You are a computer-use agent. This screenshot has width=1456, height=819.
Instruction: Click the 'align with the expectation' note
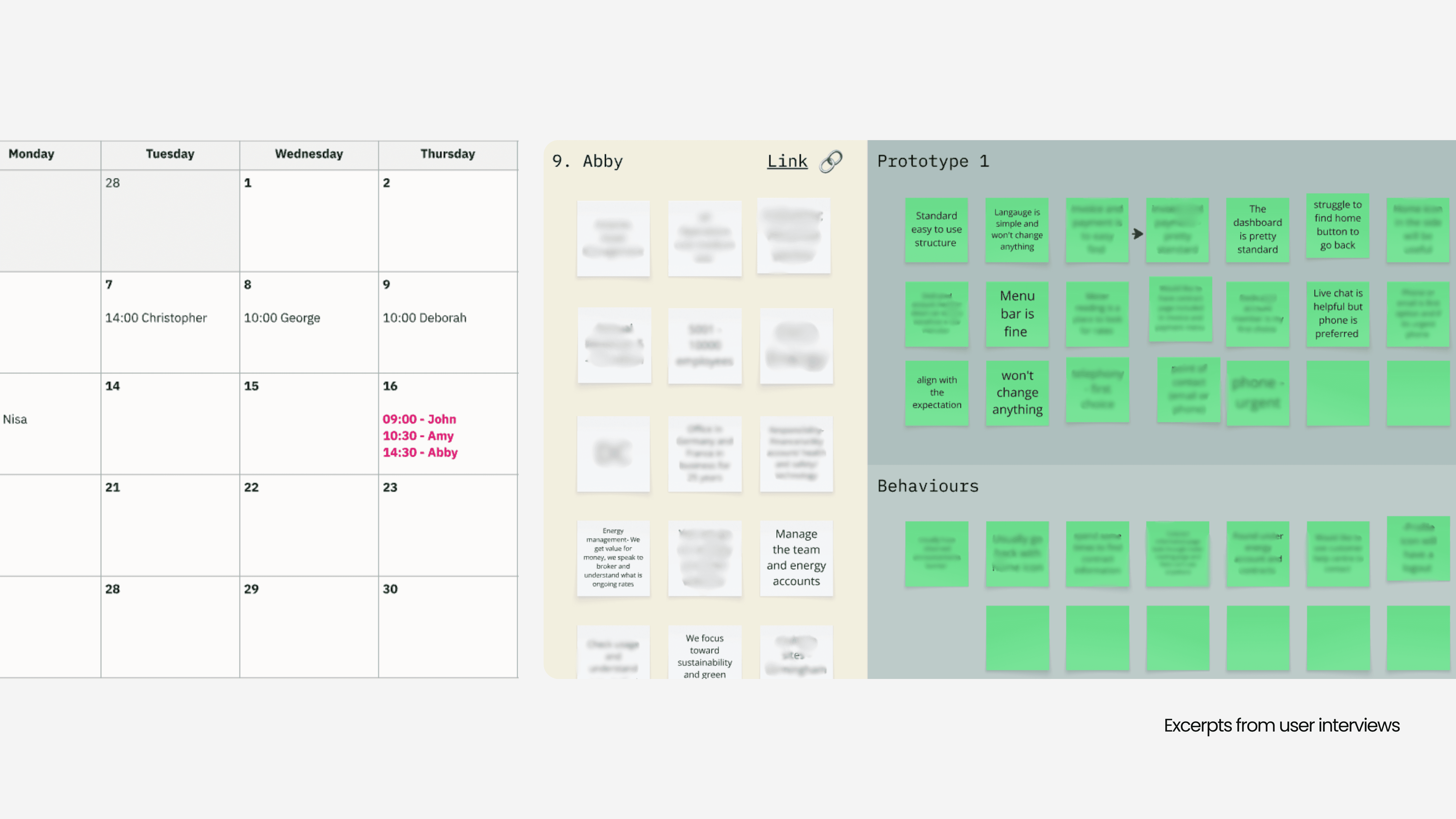point(936,393)
